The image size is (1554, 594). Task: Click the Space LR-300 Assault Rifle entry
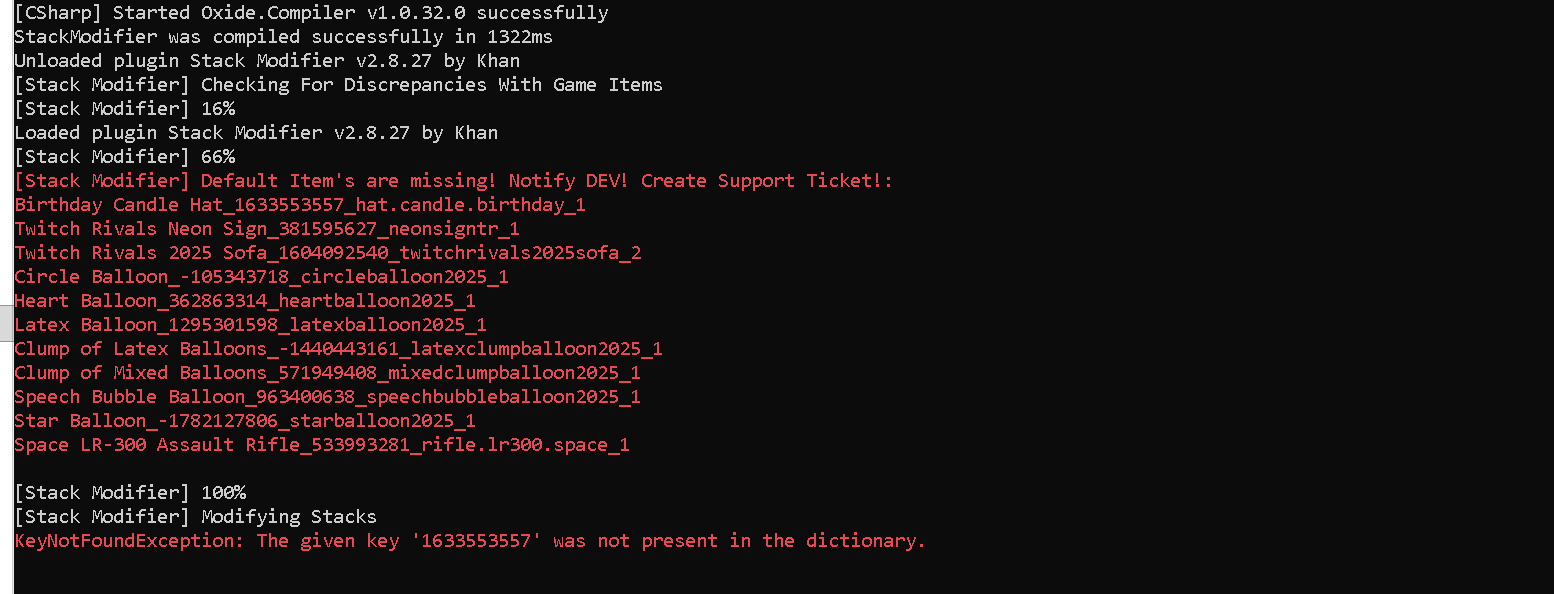322,445
